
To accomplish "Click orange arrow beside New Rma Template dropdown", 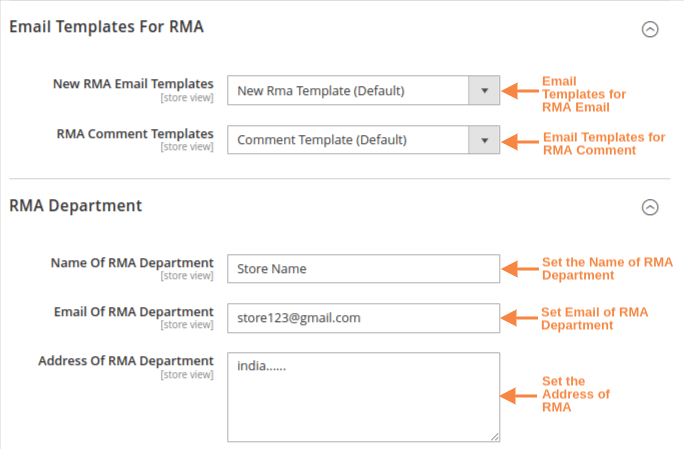I will pyautogui.click(x=518, y=91).
